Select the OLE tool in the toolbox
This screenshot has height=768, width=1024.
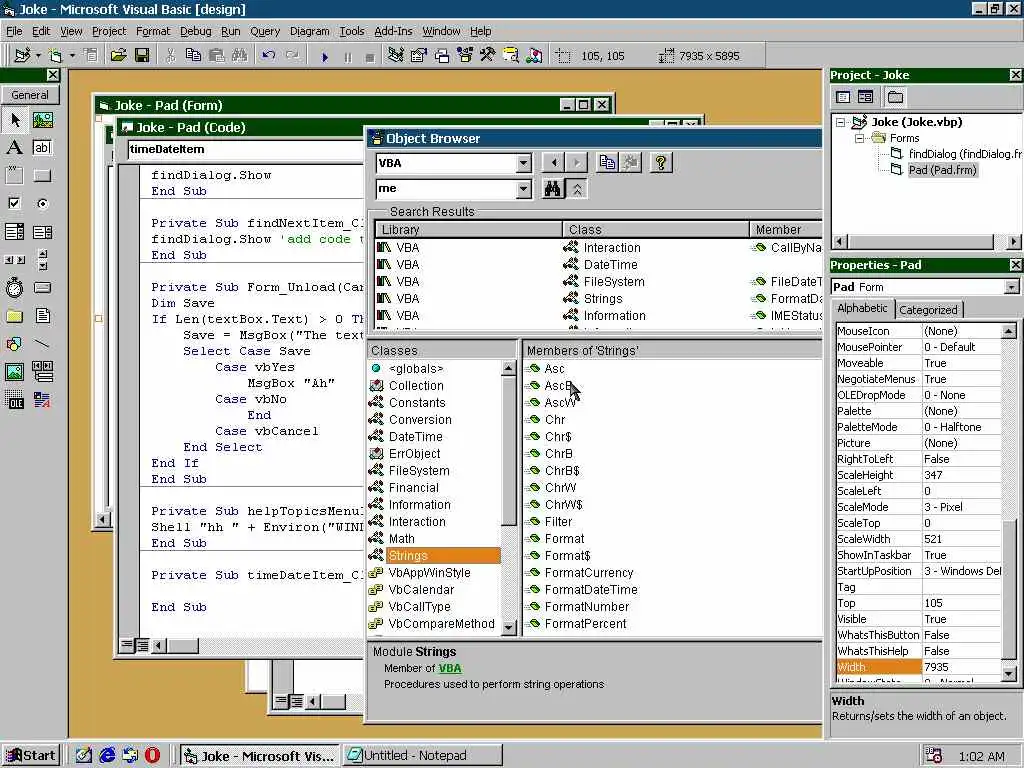(x=14, y=400)
